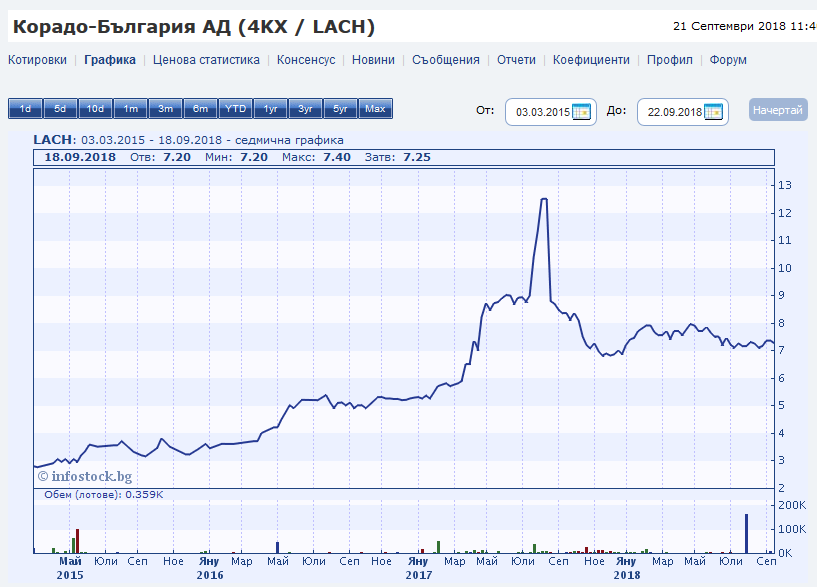Click the Яну 2017 axis label
This screenshot has width=817, height=587.
pos(418,568)
